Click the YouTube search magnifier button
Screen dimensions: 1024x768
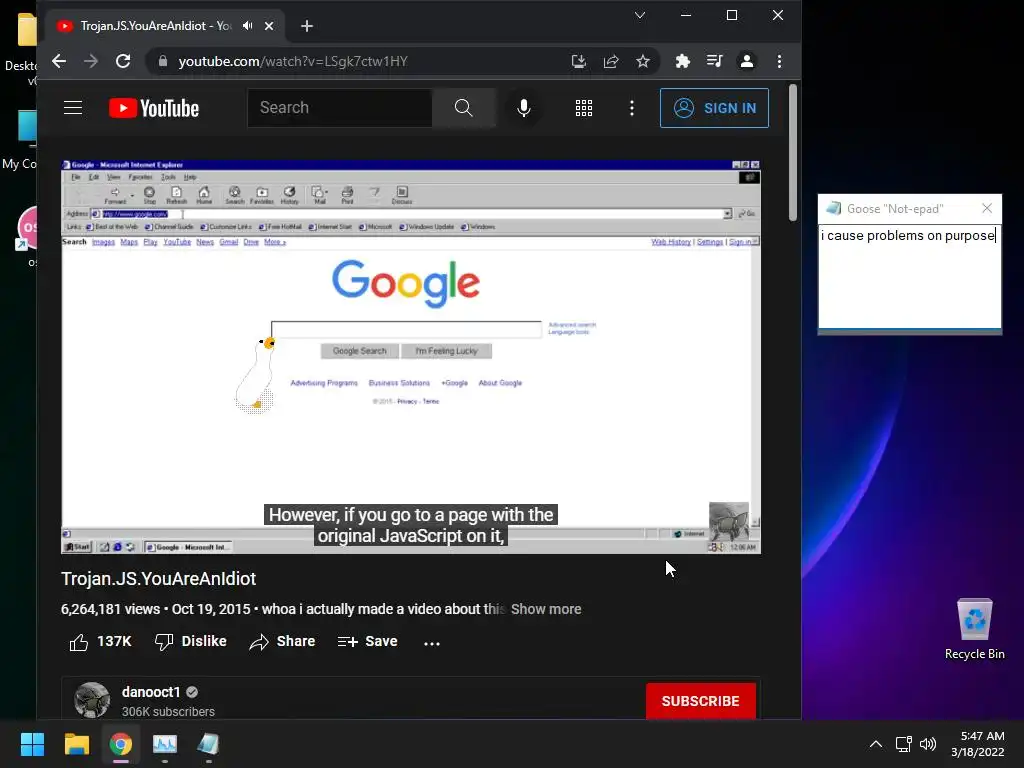tap(464, 108)
